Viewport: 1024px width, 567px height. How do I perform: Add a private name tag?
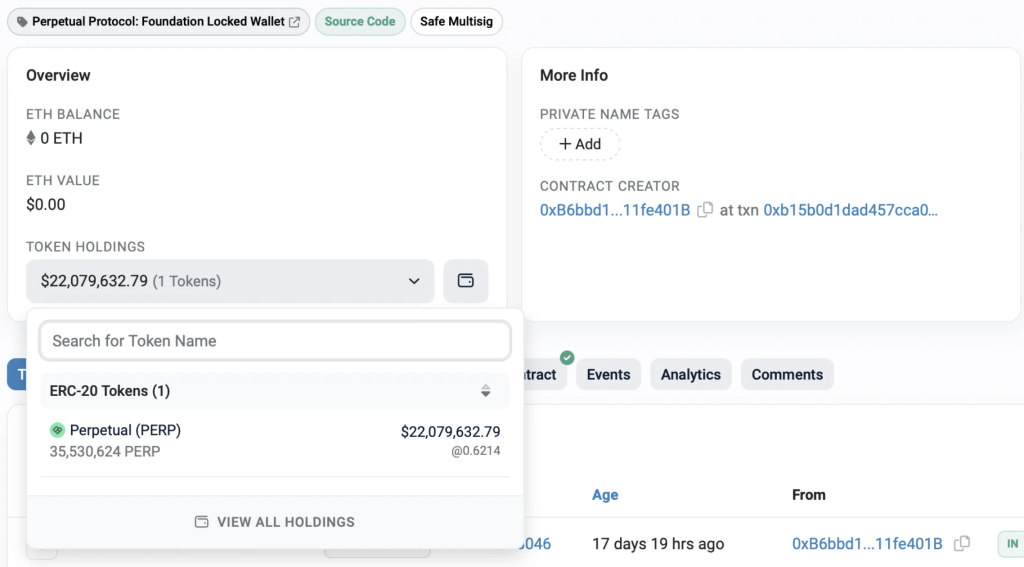580,144
